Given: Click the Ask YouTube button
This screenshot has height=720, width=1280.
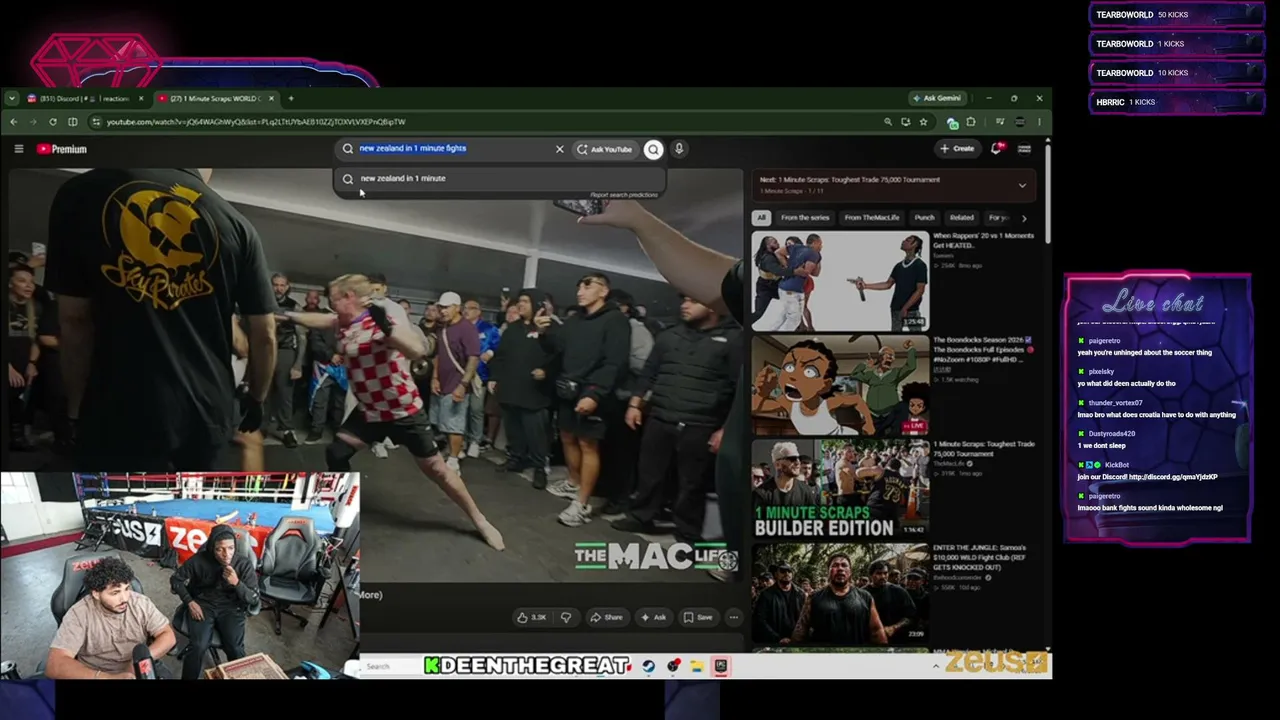Looking at the screenshot, I should [605, 149].
